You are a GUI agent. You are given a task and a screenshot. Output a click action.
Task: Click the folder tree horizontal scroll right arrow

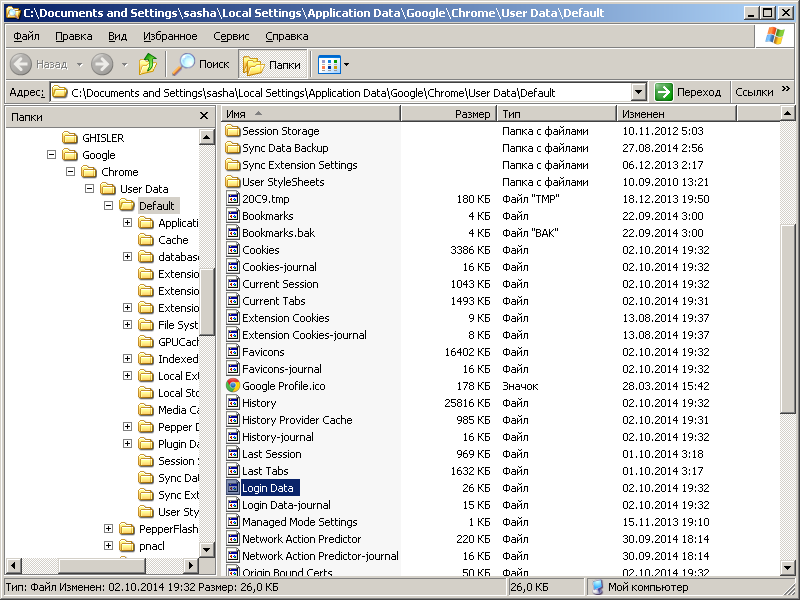click(x=191, y=565)
